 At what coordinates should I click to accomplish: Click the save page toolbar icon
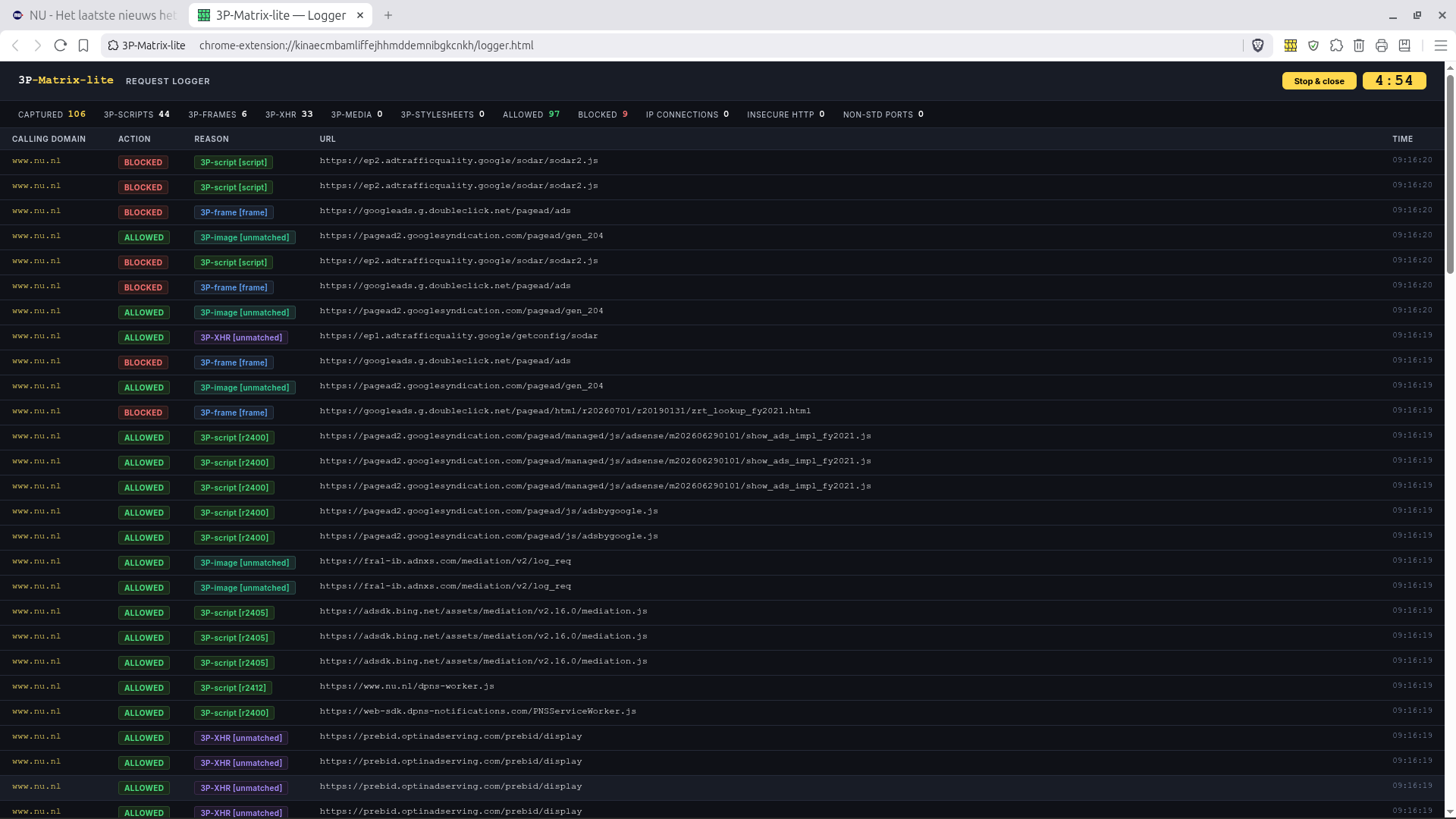coord(1404,45)
